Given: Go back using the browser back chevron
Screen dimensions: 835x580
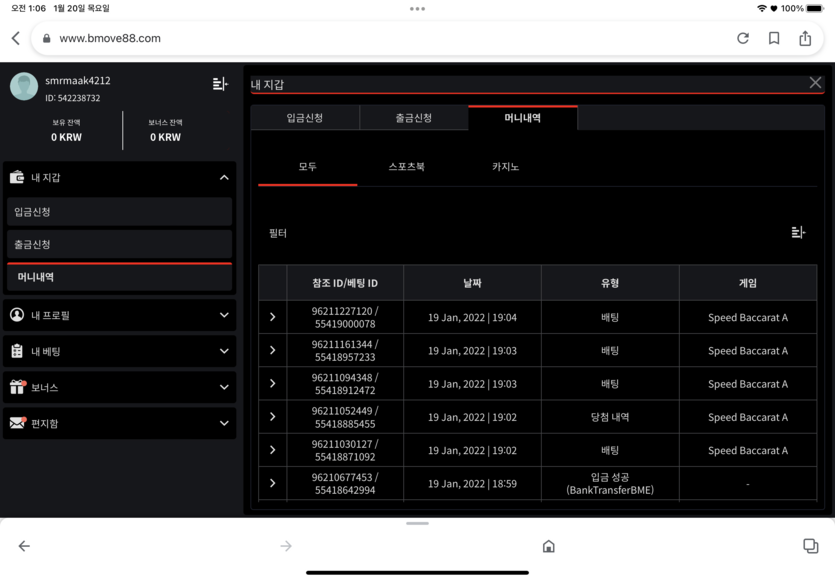Looking at the screenshot, I should [x=16, y=38].
